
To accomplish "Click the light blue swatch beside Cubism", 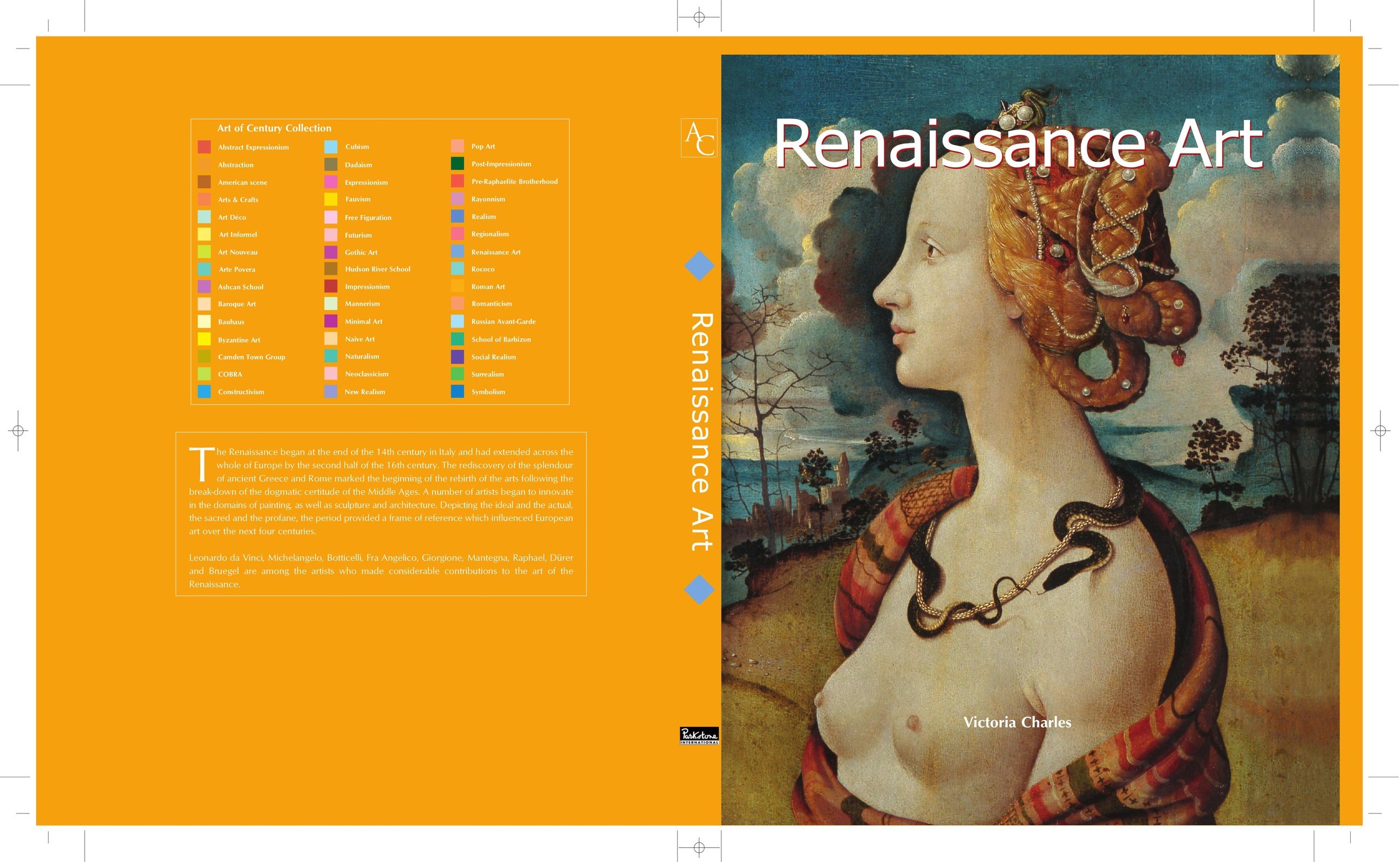I will (x=331, y=146).
